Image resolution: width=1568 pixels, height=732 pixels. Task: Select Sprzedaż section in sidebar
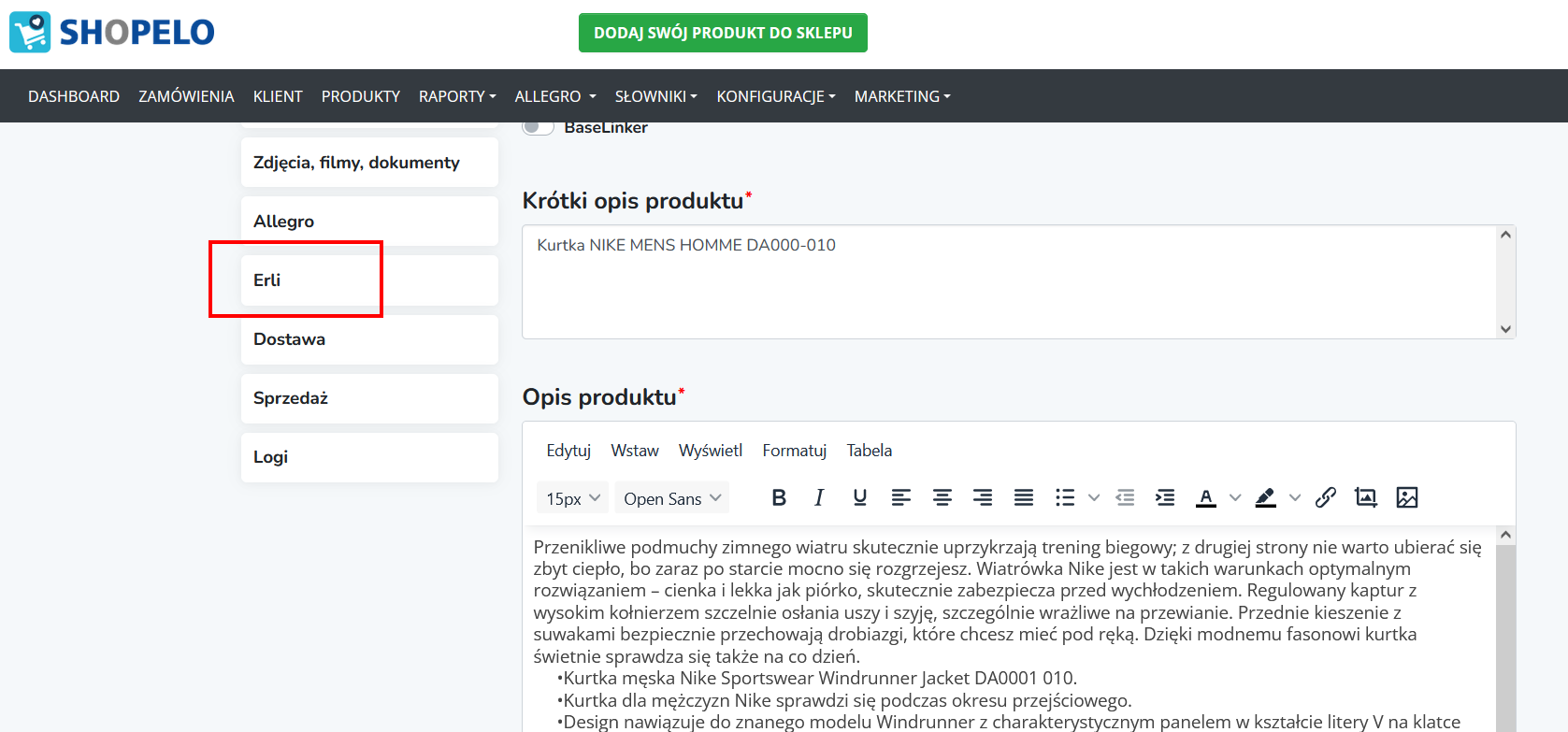369,398
